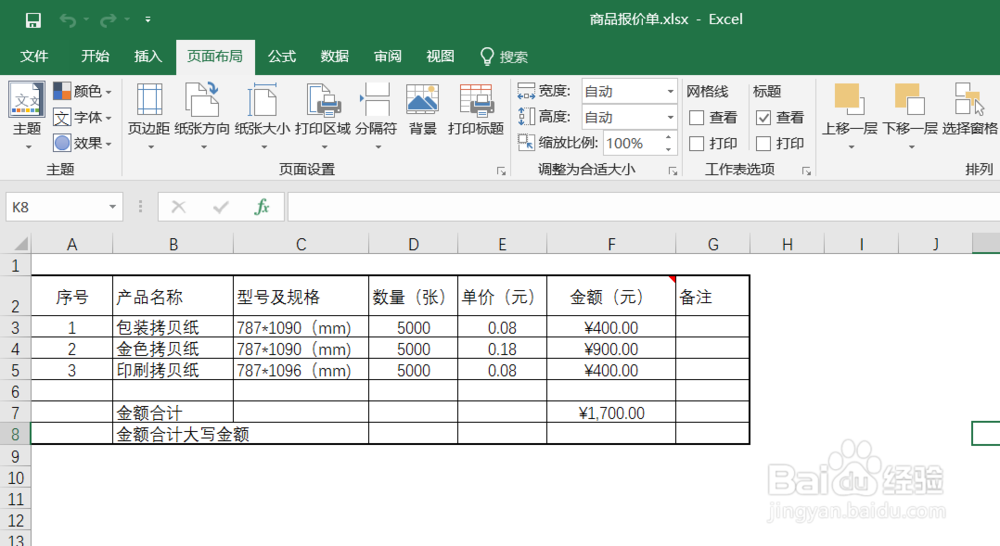Screen dimensions: 1000x546
Task: Open the fx insert function dialog
Action: tap(261, 207)
